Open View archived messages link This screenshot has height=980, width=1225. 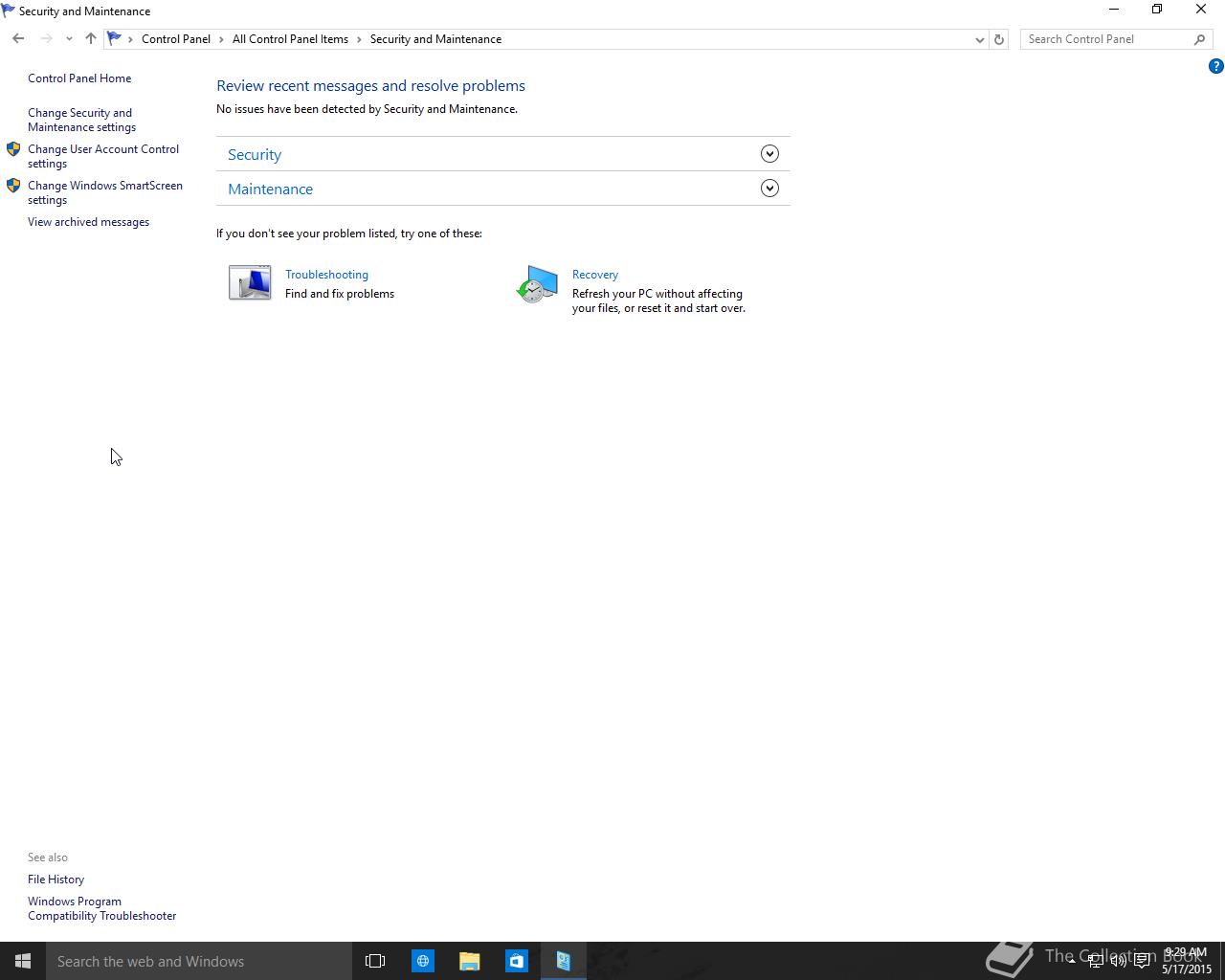click(88, 222)
